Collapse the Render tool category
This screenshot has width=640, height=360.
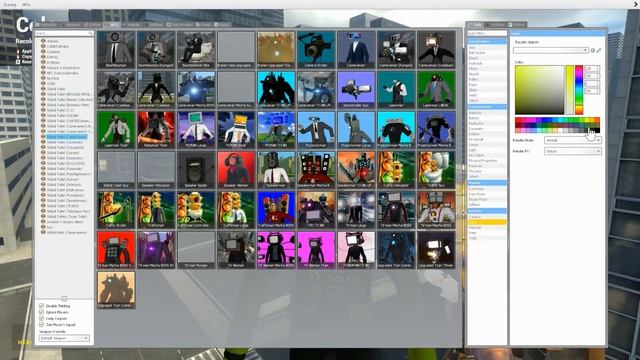[x=487, y=211]
